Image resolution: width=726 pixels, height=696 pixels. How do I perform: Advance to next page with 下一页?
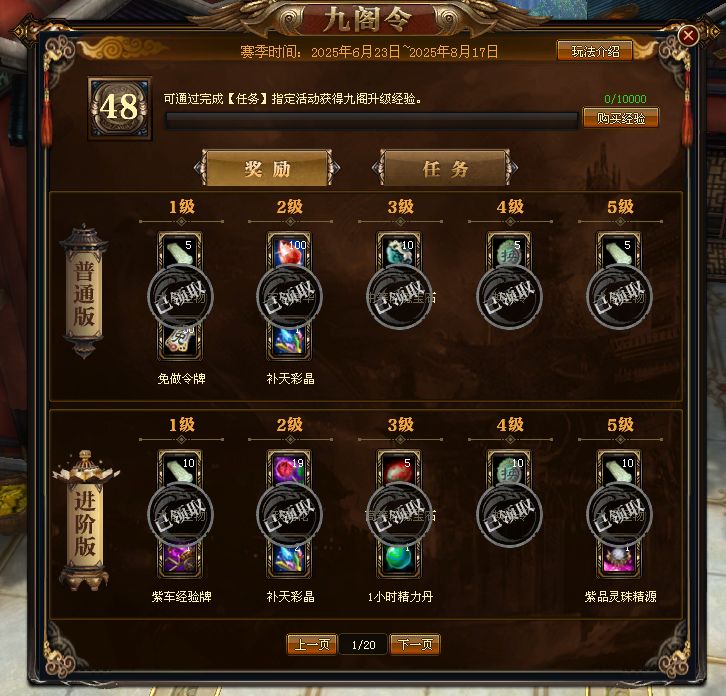[415, 644]
